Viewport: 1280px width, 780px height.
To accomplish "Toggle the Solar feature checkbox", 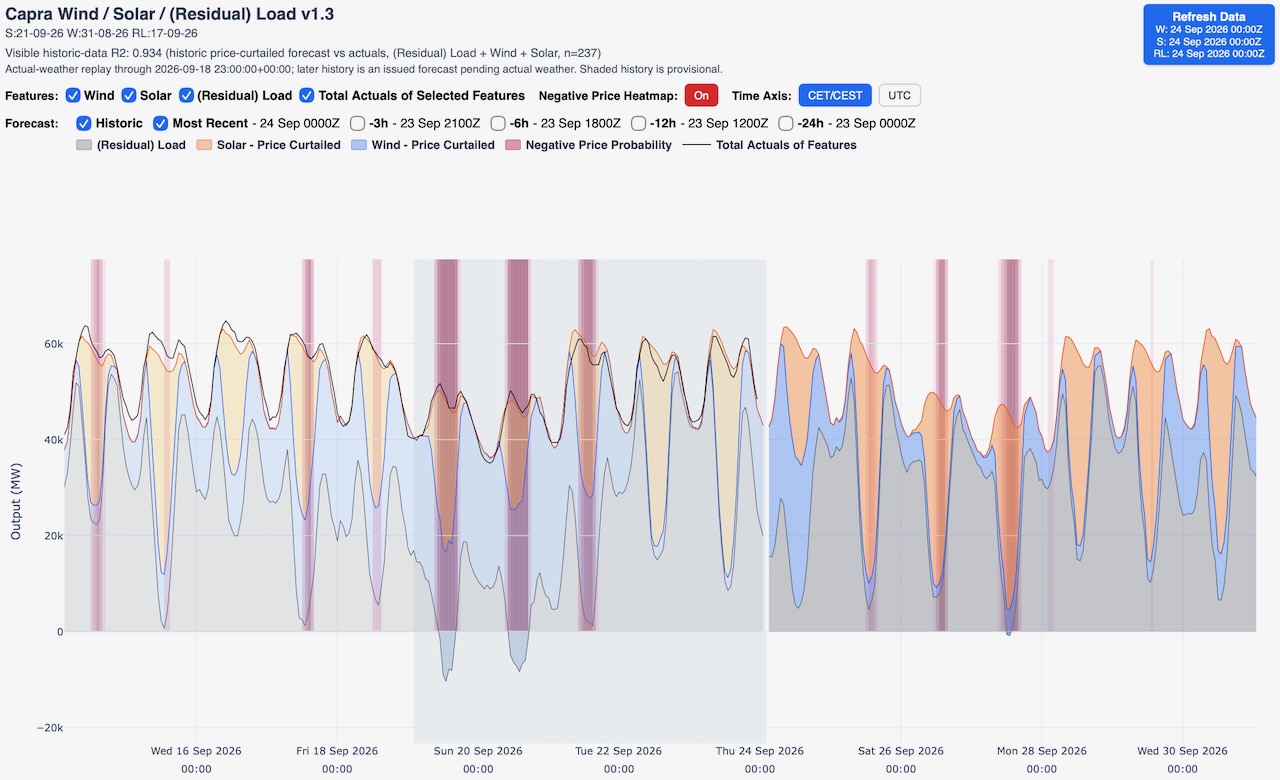I will pos(130,96).
